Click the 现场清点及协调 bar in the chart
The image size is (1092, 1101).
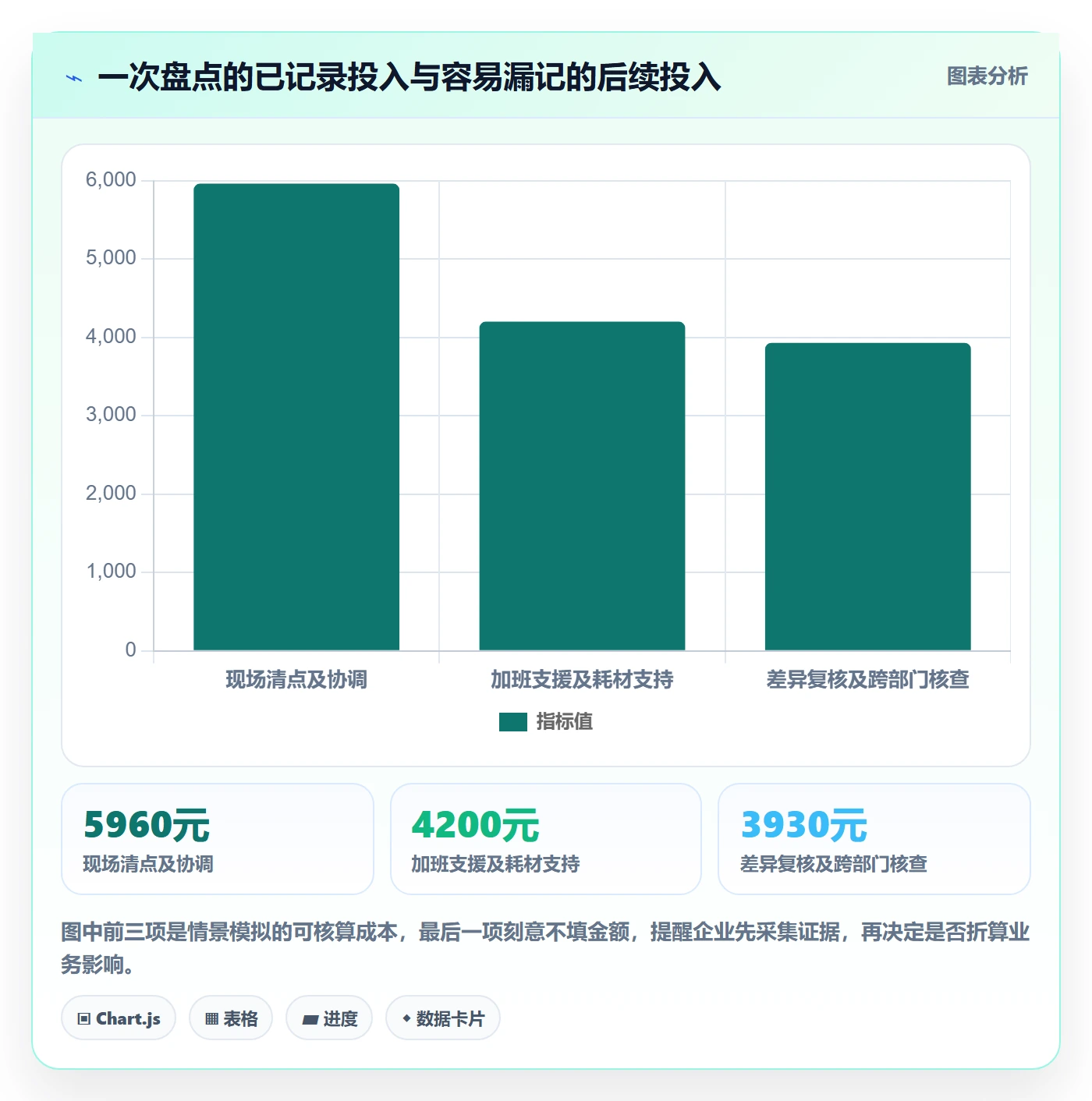click(x=296, y=417)
